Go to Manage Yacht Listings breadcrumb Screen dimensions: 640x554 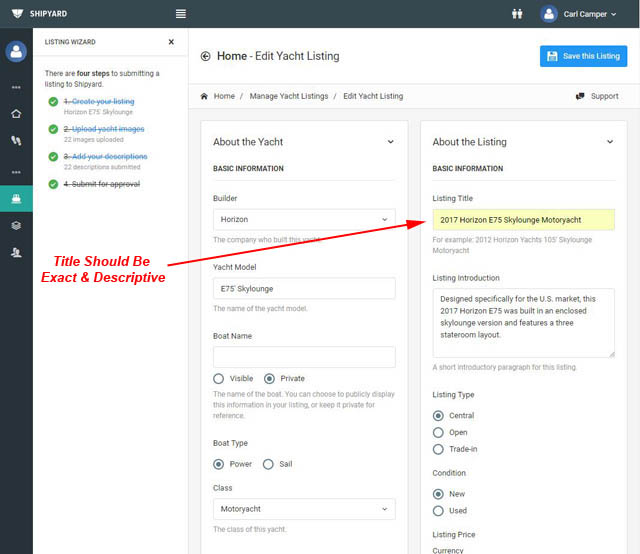coord(289,96)
